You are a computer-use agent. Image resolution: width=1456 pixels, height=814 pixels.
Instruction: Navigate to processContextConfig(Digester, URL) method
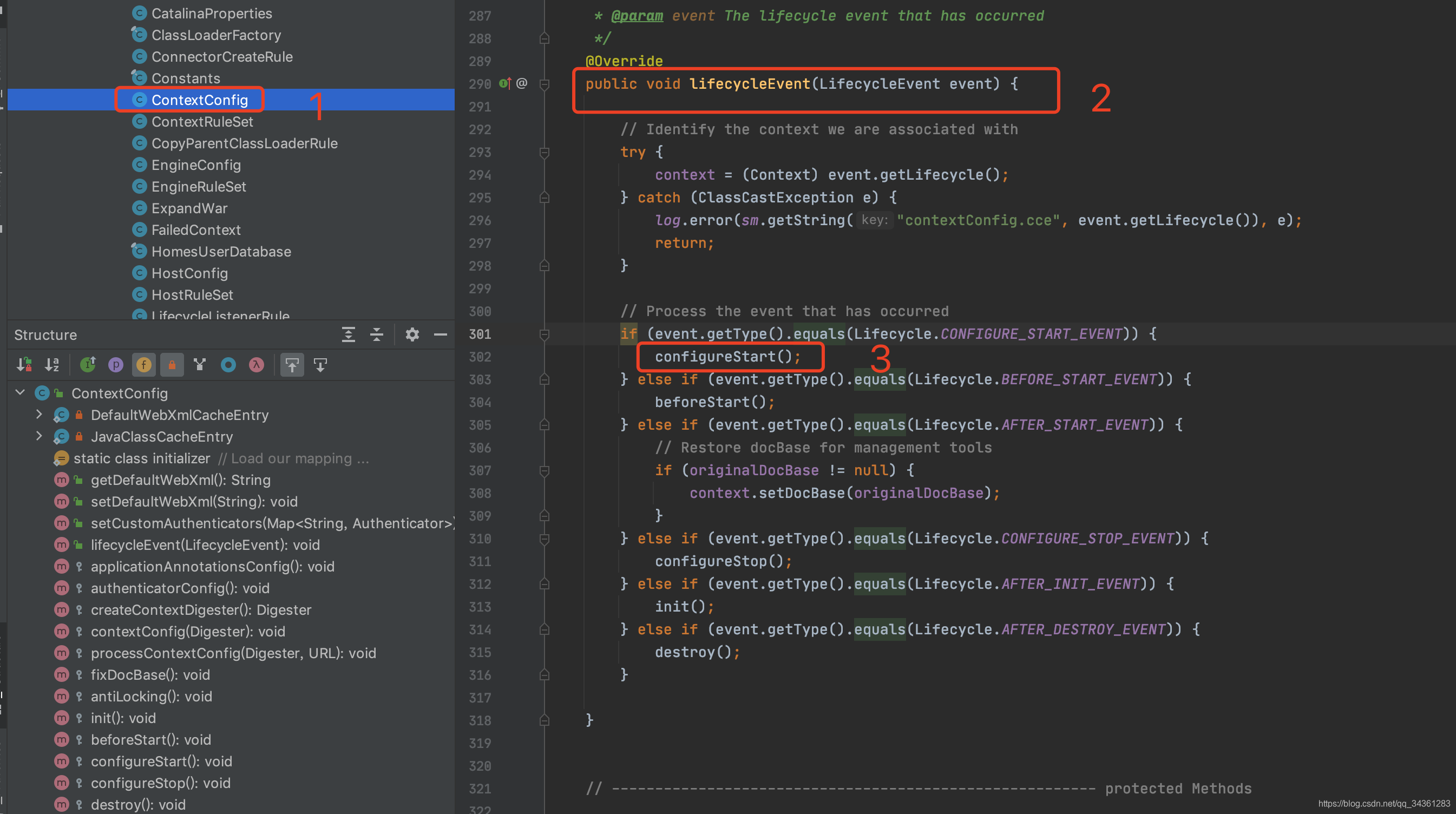[233, 653]
